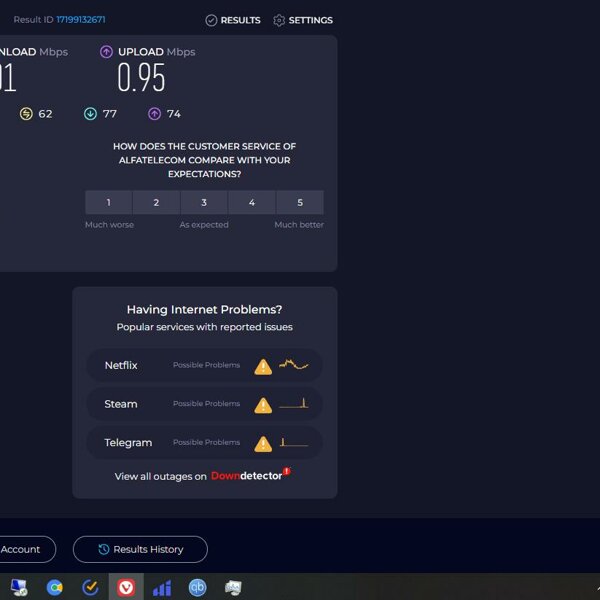Rate customer service as 3

click(204, 202)
